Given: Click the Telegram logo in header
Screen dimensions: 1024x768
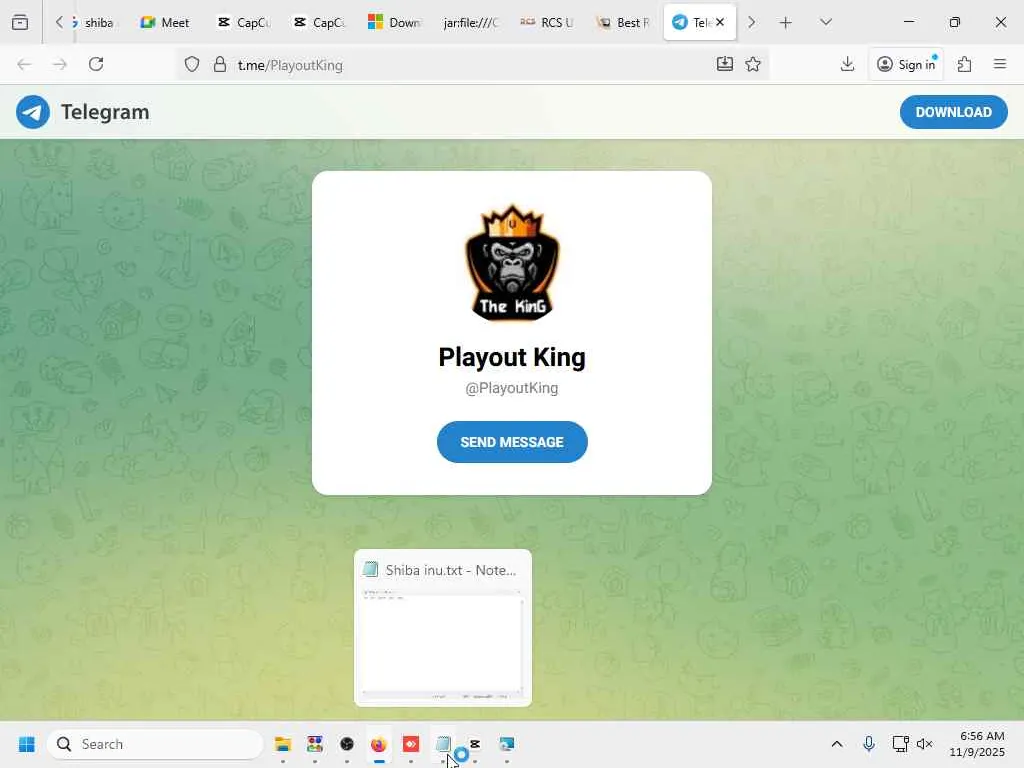Looking at the screenshot, I should click(x=33, y=112).
